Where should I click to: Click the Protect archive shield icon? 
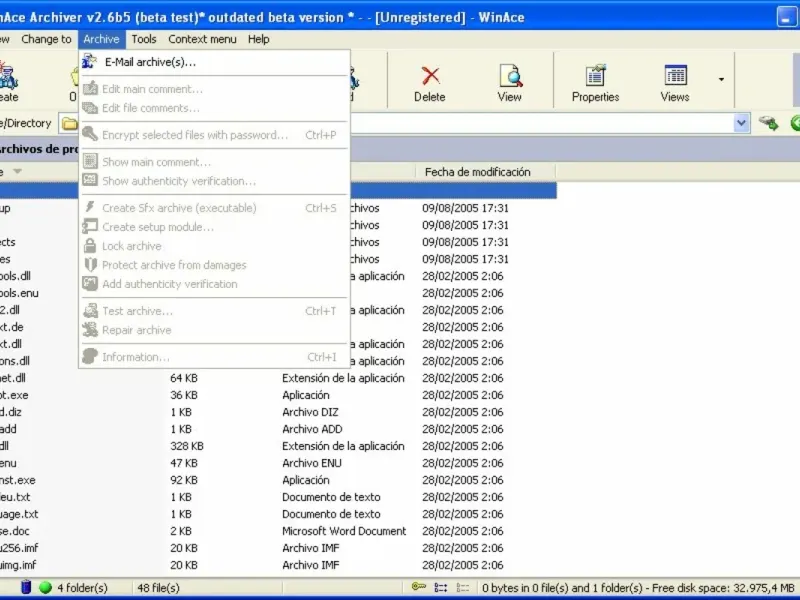[90, 265]
